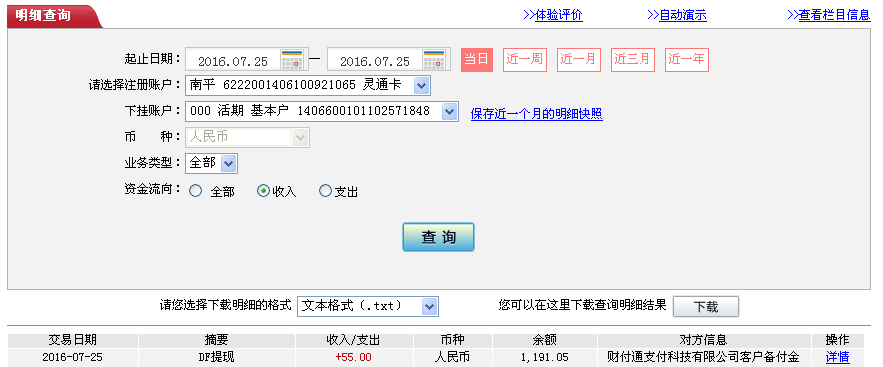Click the 操作 column header
Viewport: 883px width, 367px height.
(x=837, y=340)
